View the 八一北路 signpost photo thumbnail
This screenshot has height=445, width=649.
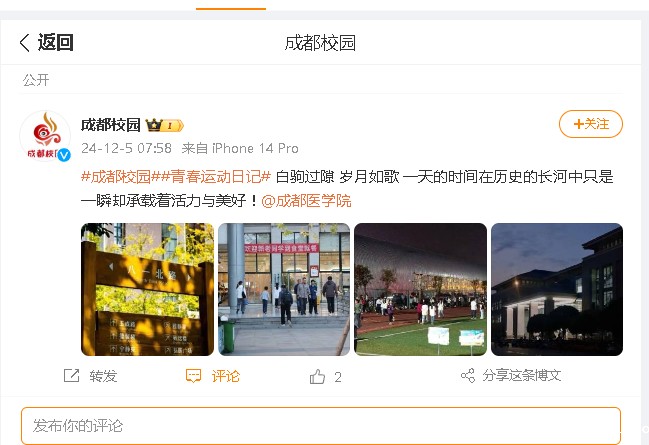tap(147, 289)
